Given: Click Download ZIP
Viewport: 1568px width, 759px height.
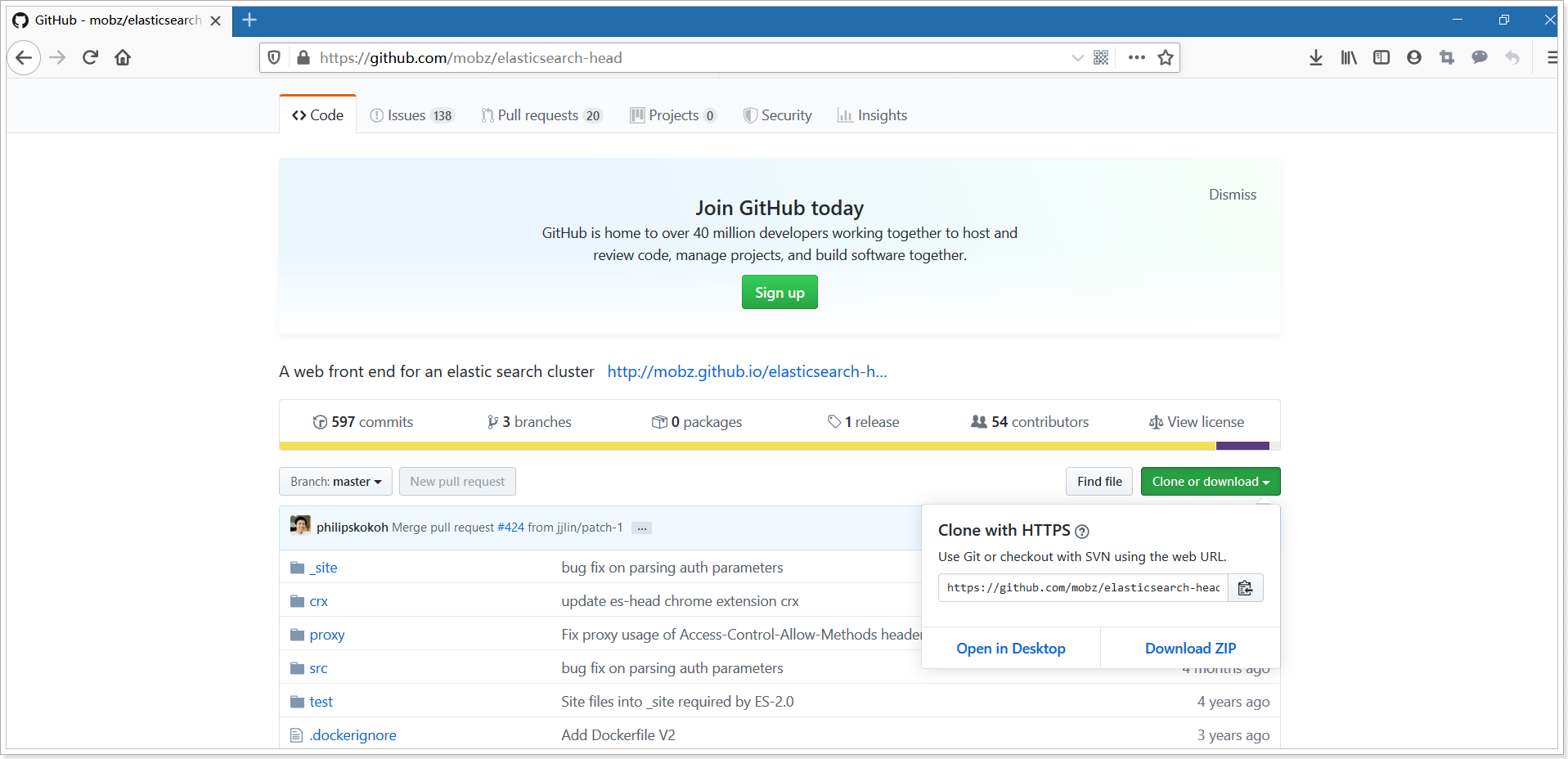Looking at the screenshot, I should point(1190,649).
